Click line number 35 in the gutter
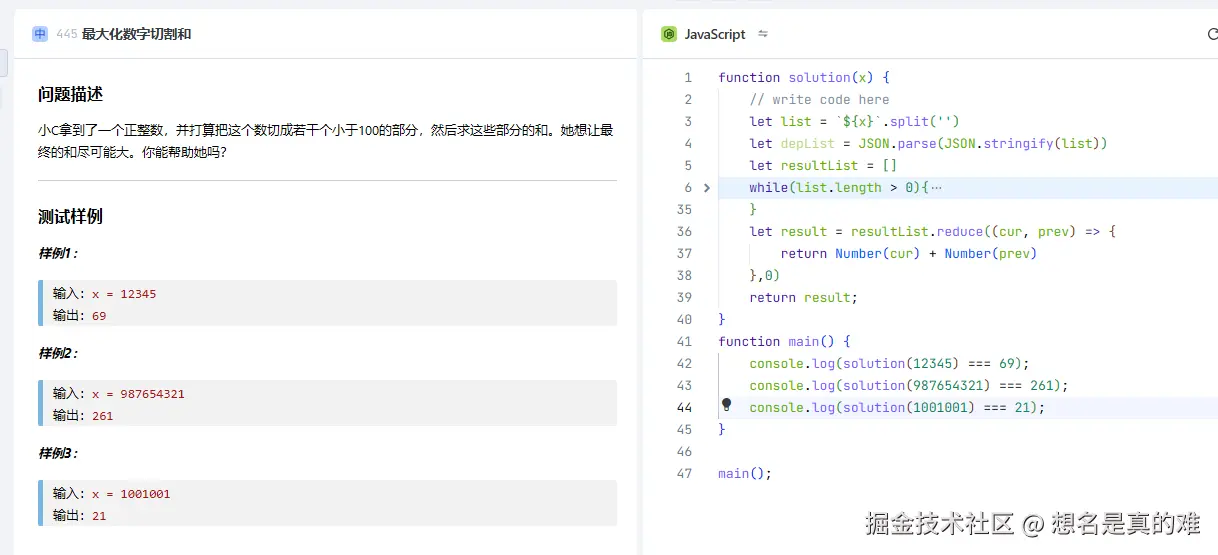This screenshot has height=555, width=1218. (684, 209)
